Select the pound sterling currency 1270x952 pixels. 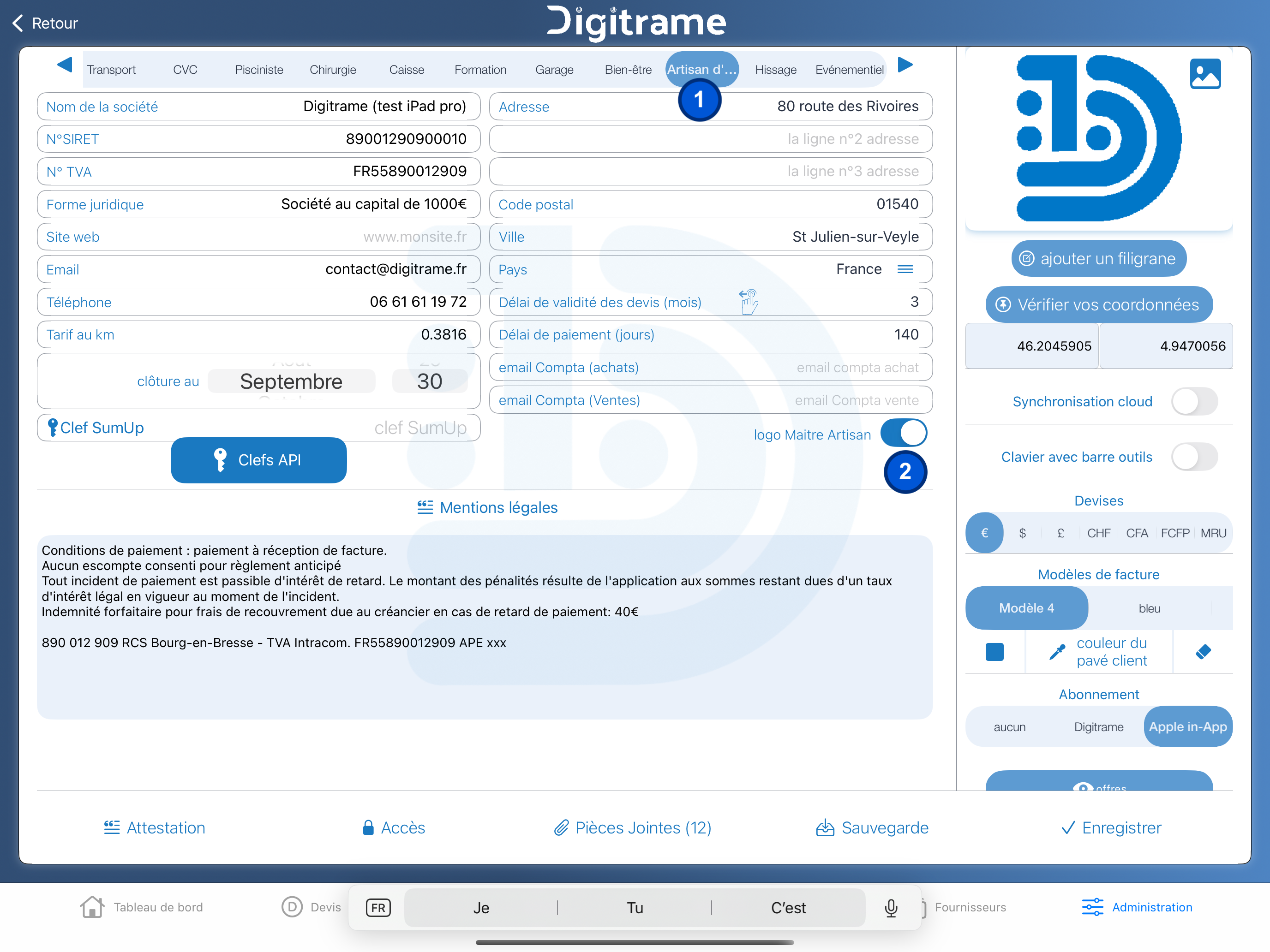pyautogui.click(x=1060, y=533)
